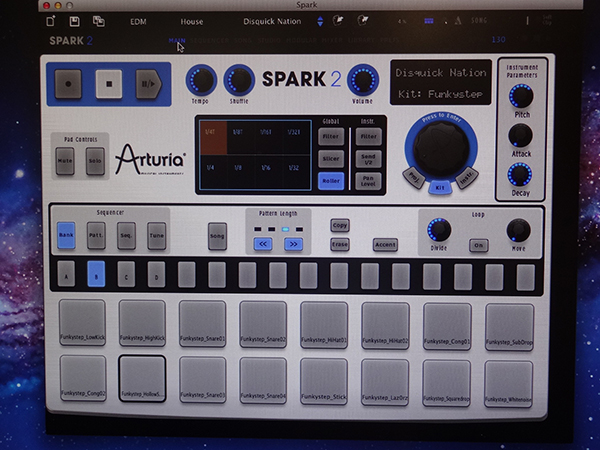Select the Send 1/2 button

(x=368, y=159)
